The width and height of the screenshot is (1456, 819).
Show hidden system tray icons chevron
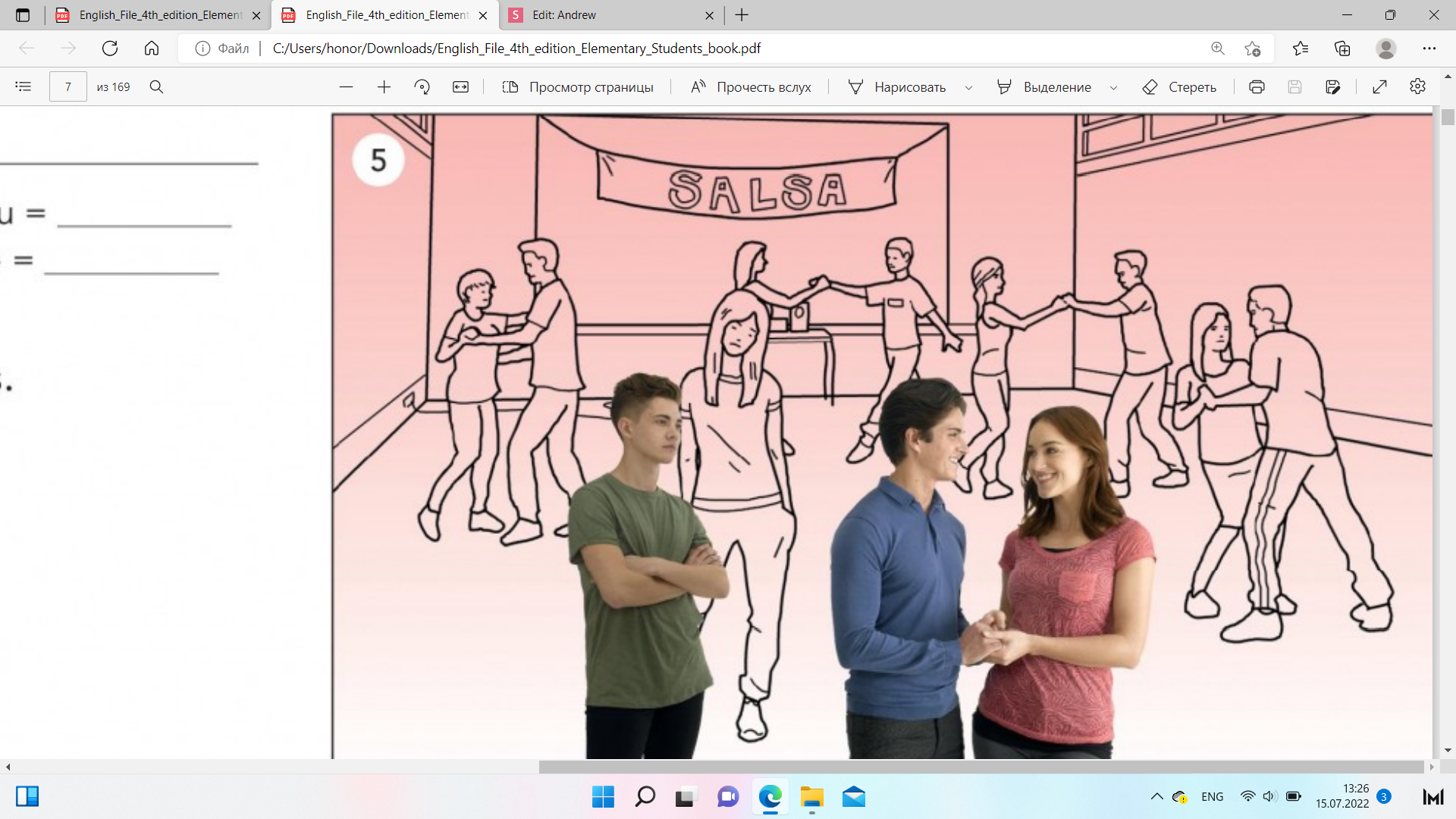point(1156,796)
